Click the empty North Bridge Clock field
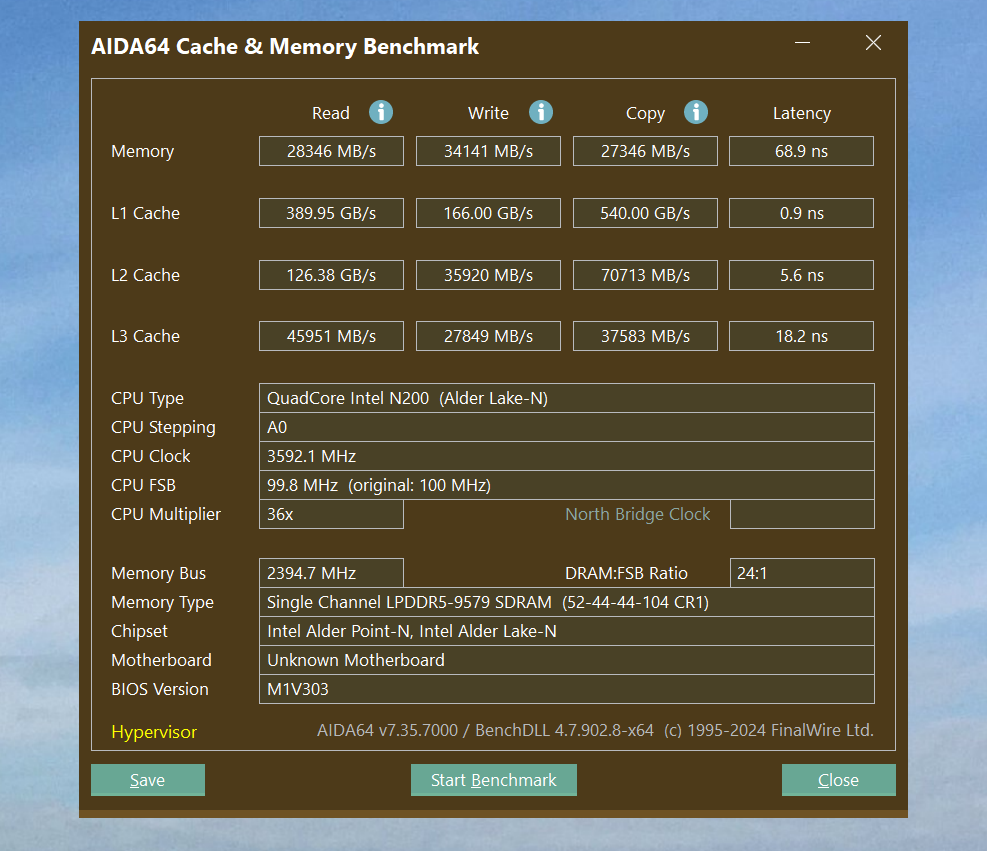Screen dimensions: 987x851 tap(802, 514)
